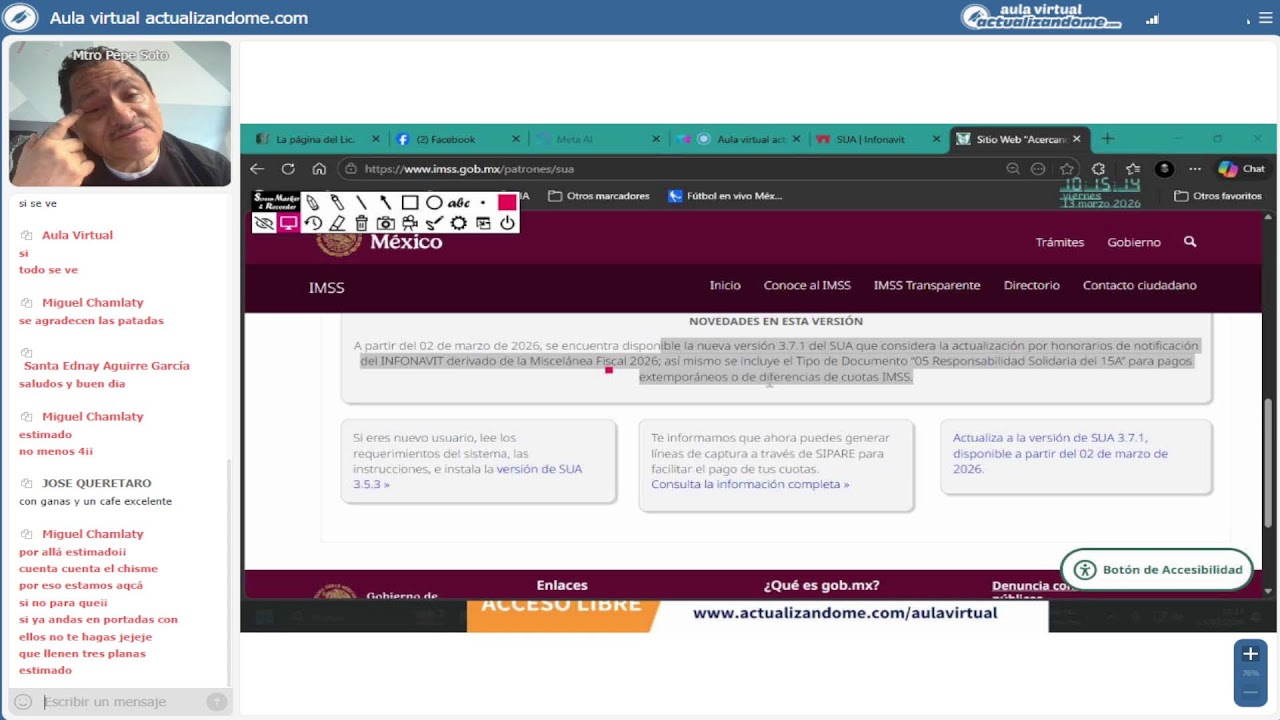Exit Screen Marker with power icon
Image resolution: width=1280 pixels, height=720 pixels.
(507, 223)
